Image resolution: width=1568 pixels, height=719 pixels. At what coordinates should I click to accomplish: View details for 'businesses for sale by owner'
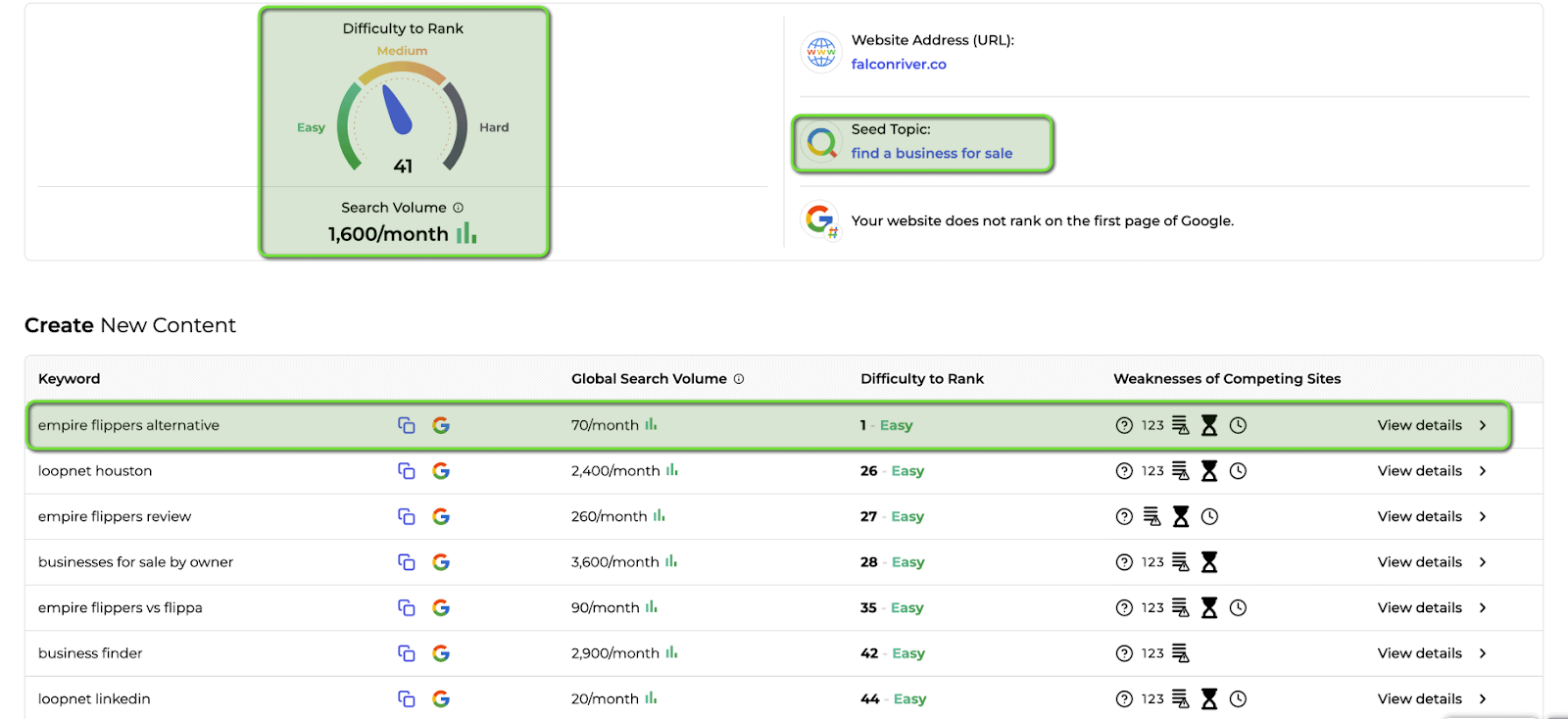pos(1419,562)
